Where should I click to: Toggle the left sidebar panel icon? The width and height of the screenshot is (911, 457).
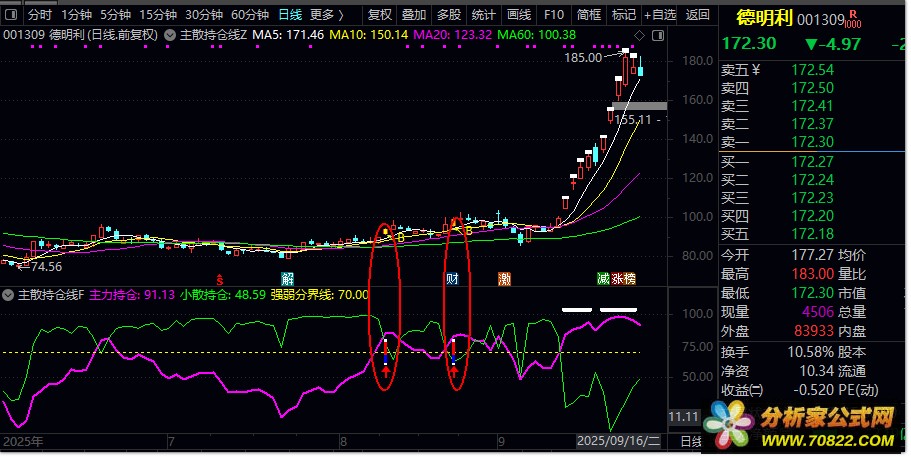click(x=11, y=15)
